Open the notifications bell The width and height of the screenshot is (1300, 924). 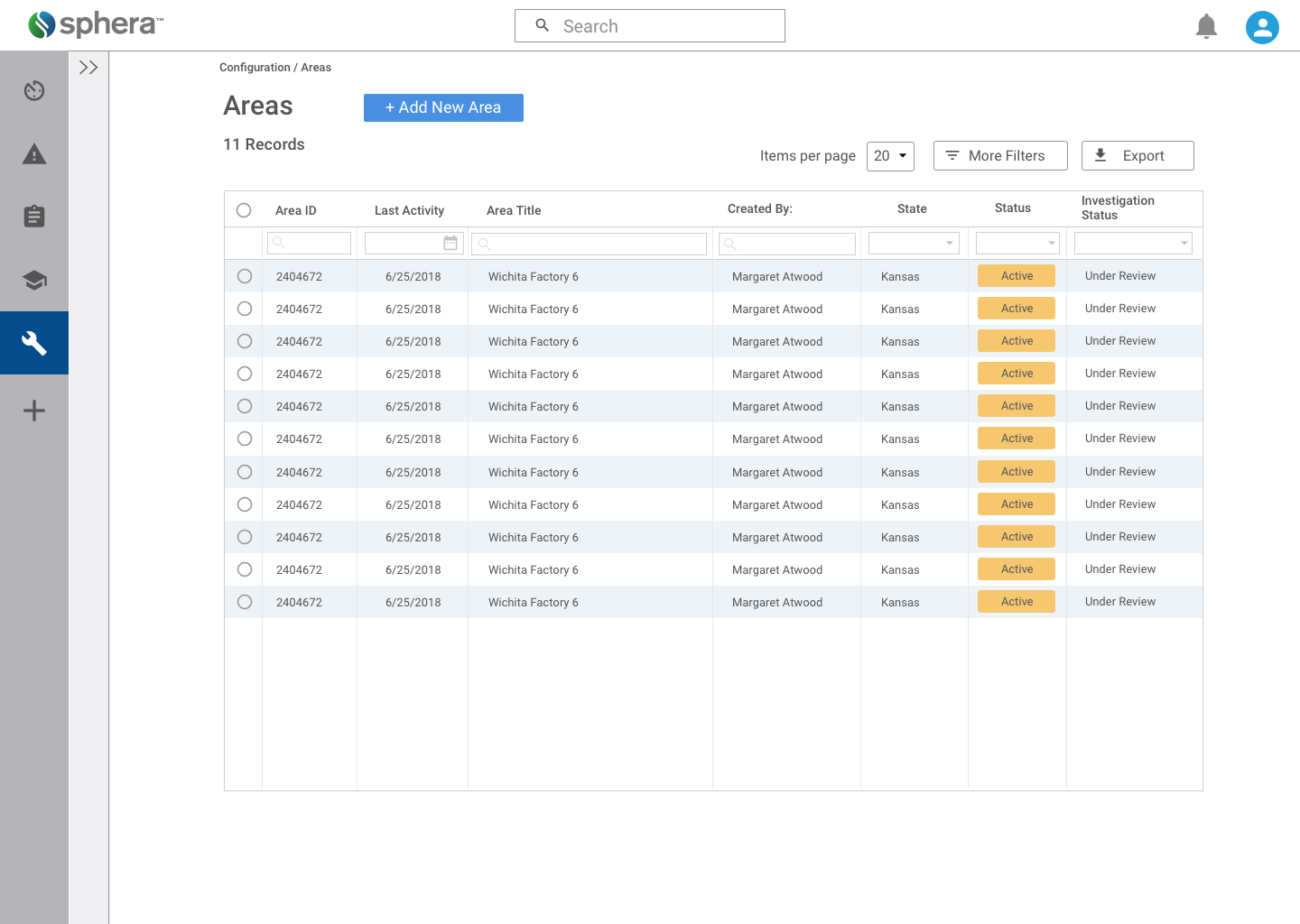click(1206, 27)
